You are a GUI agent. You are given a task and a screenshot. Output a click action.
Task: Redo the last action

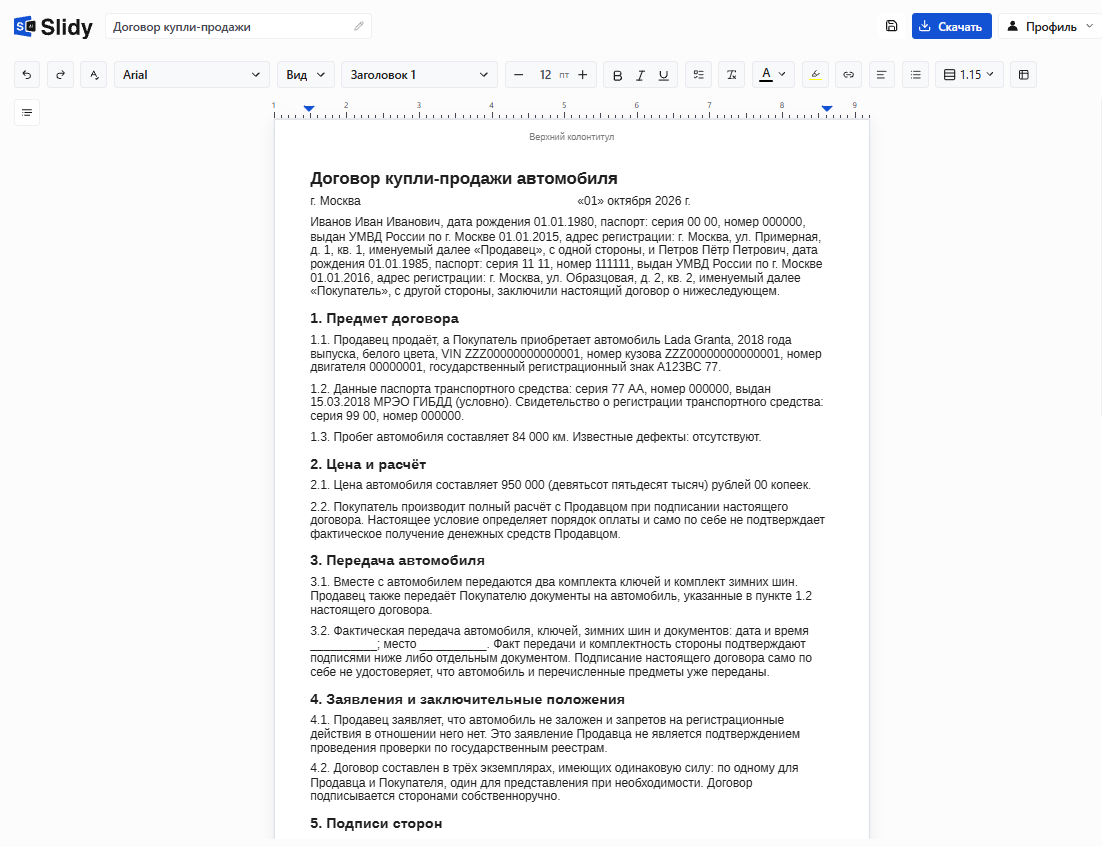[60, 75]
